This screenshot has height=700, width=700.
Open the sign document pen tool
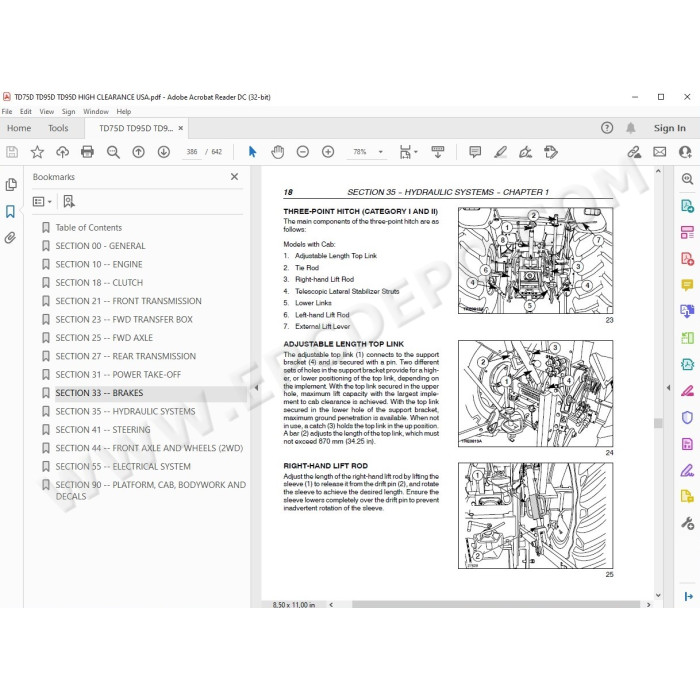pyautogui.click(x=525, y=152)
